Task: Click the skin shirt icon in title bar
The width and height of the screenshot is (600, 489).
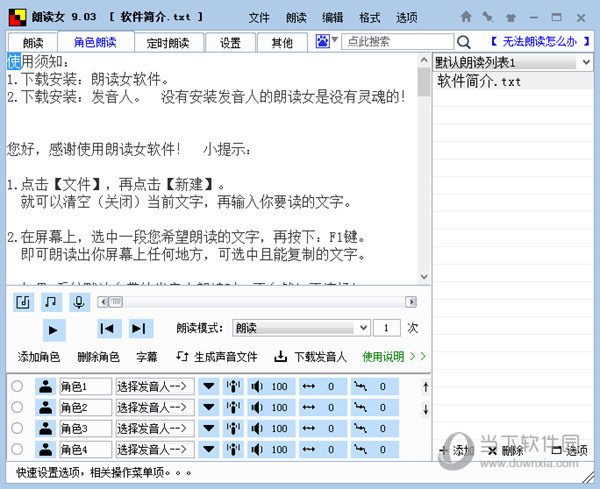Action: tap(511, 17)
